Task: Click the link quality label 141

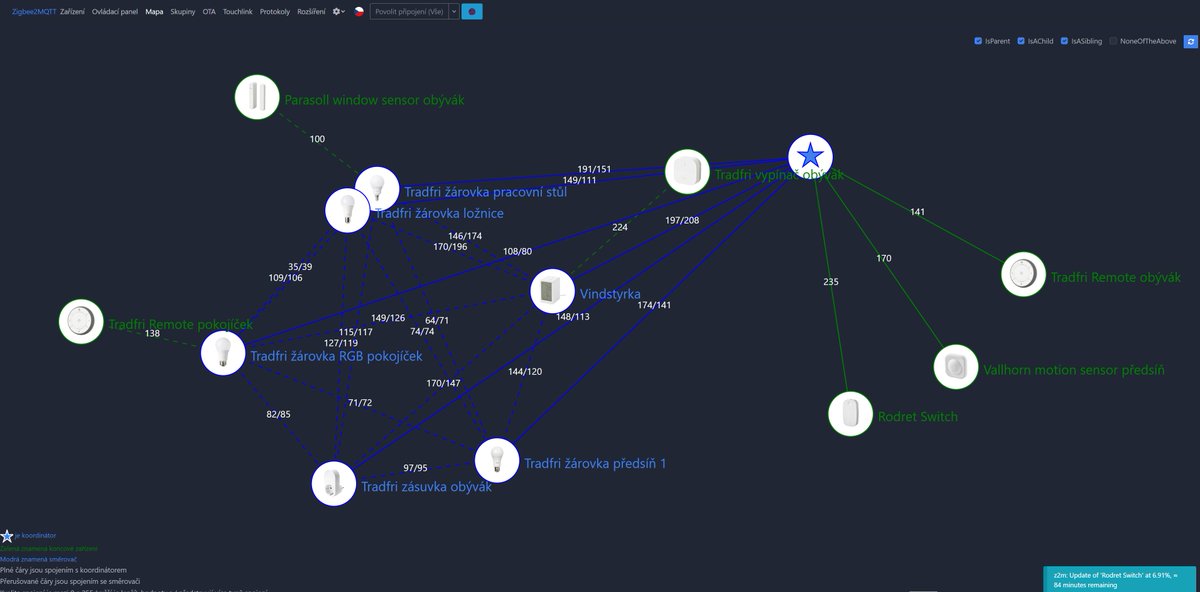Action: [x=917, y=212]
